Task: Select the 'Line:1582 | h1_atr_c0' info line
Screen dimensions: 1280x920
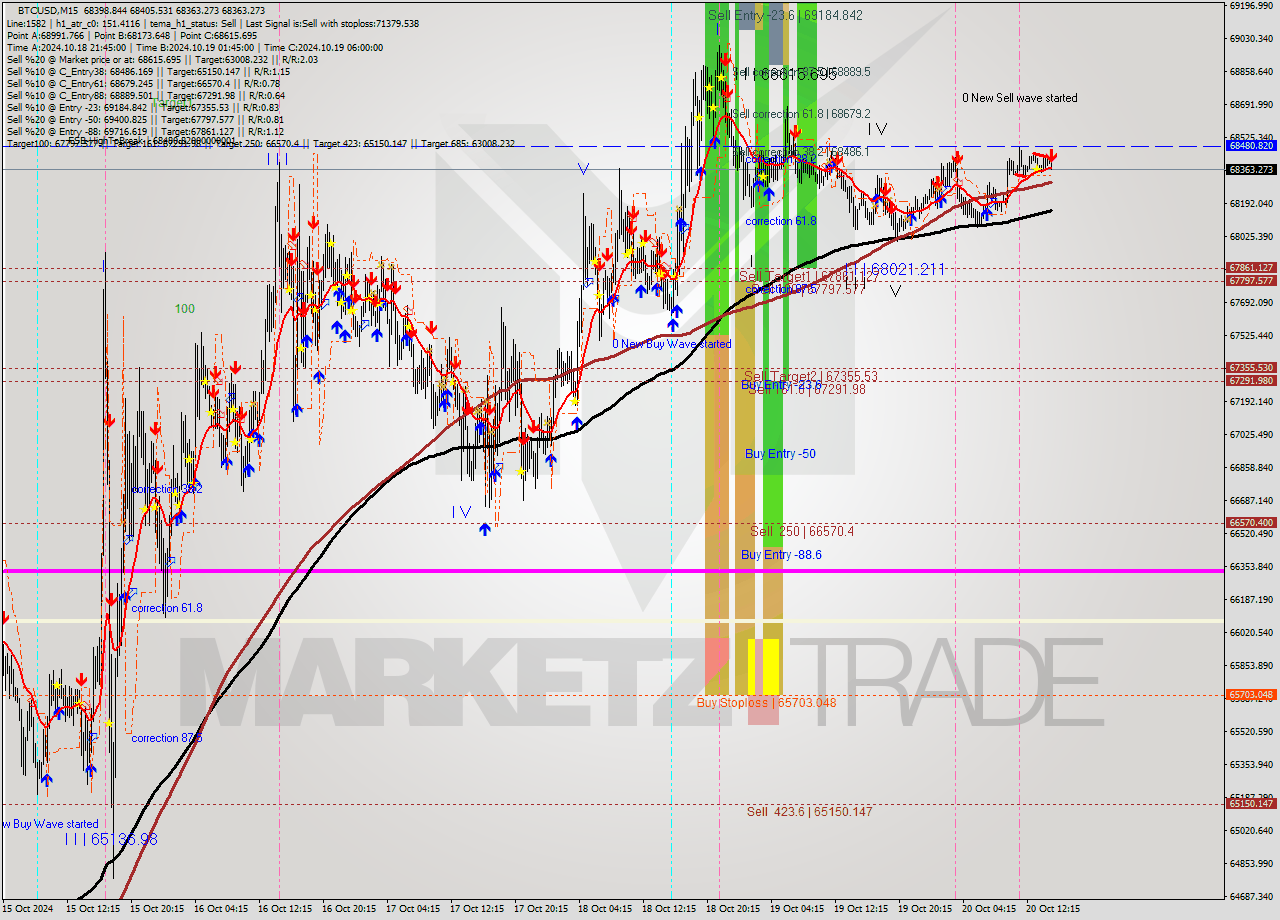Action: (213, 23)
